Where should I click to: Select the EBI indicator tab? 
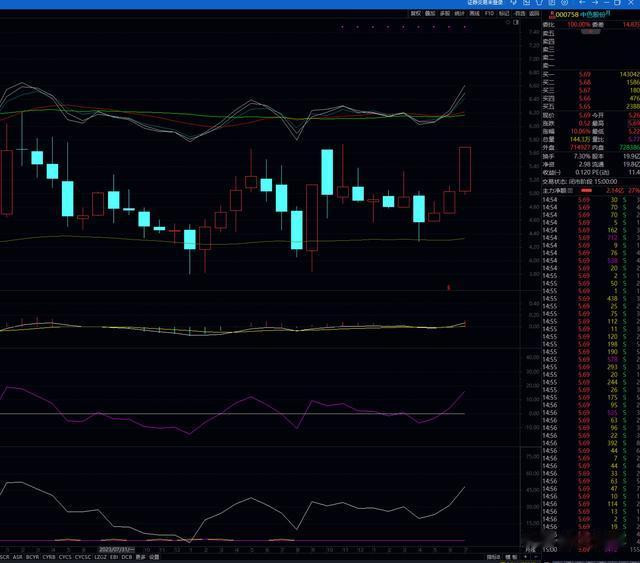pos(114,557)
